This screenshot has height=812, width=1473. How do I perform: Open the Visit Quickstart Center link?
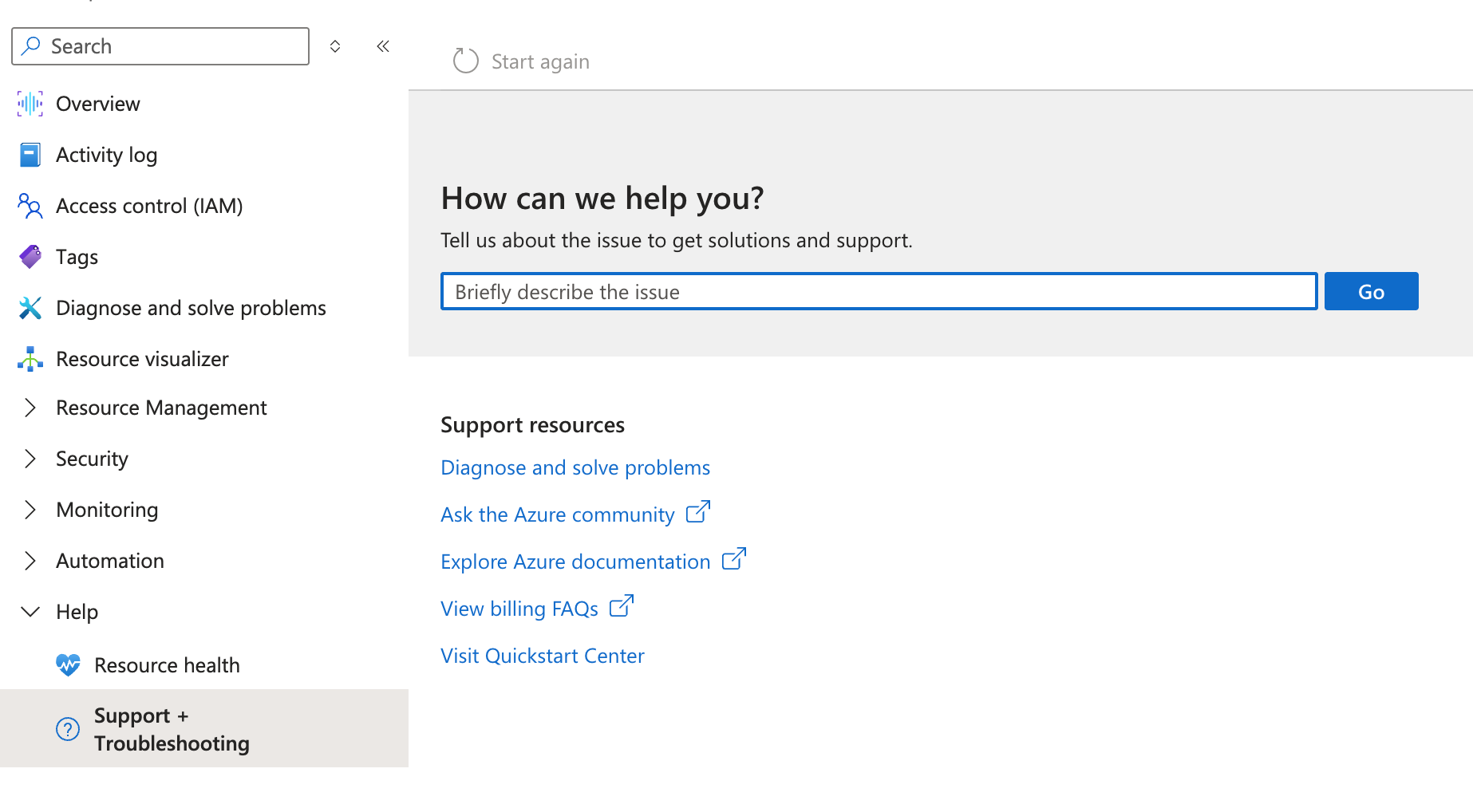[542, 655]
